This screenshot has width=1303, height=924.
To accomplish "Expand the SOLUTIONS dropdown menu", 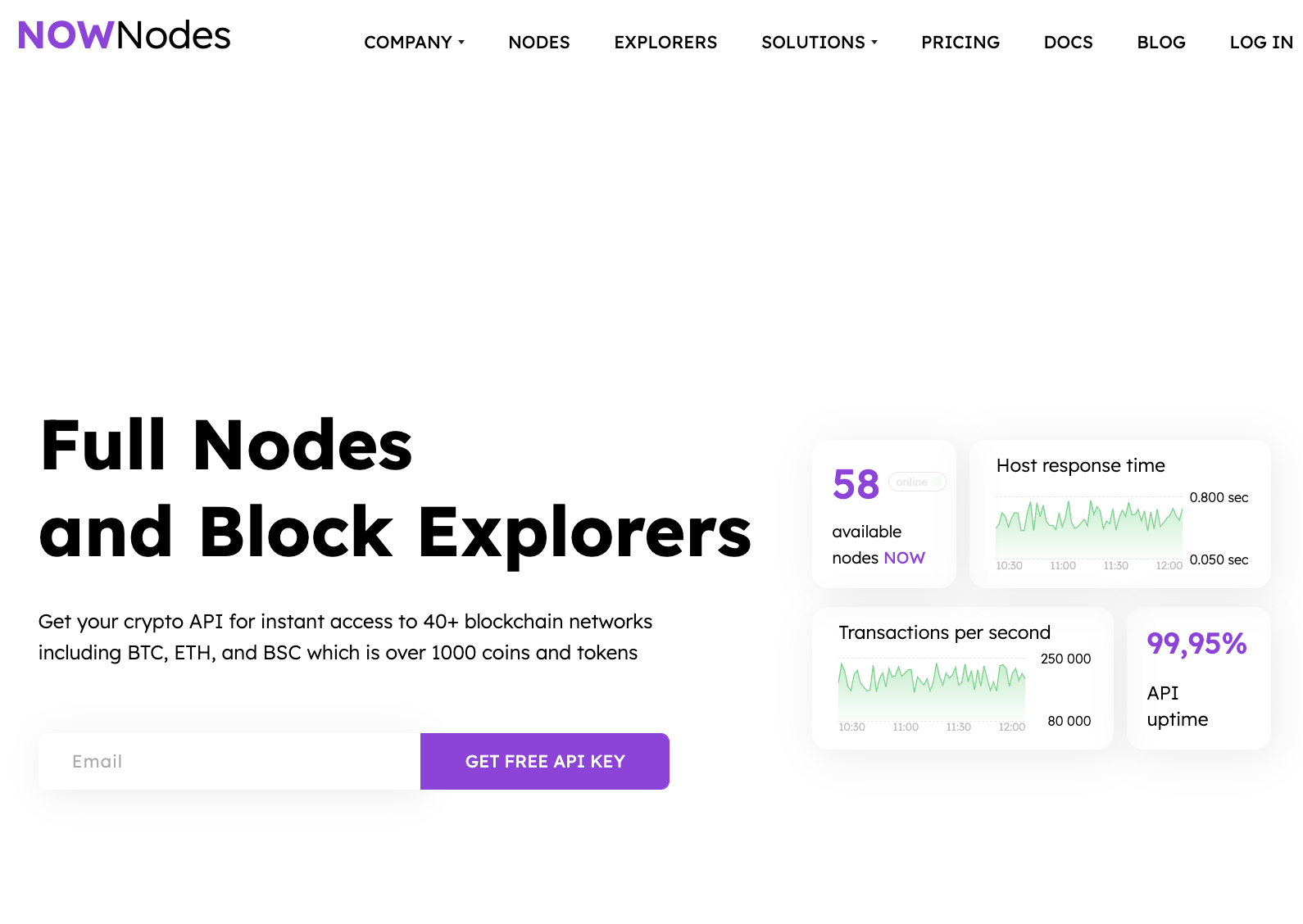I will coord(819,43).
